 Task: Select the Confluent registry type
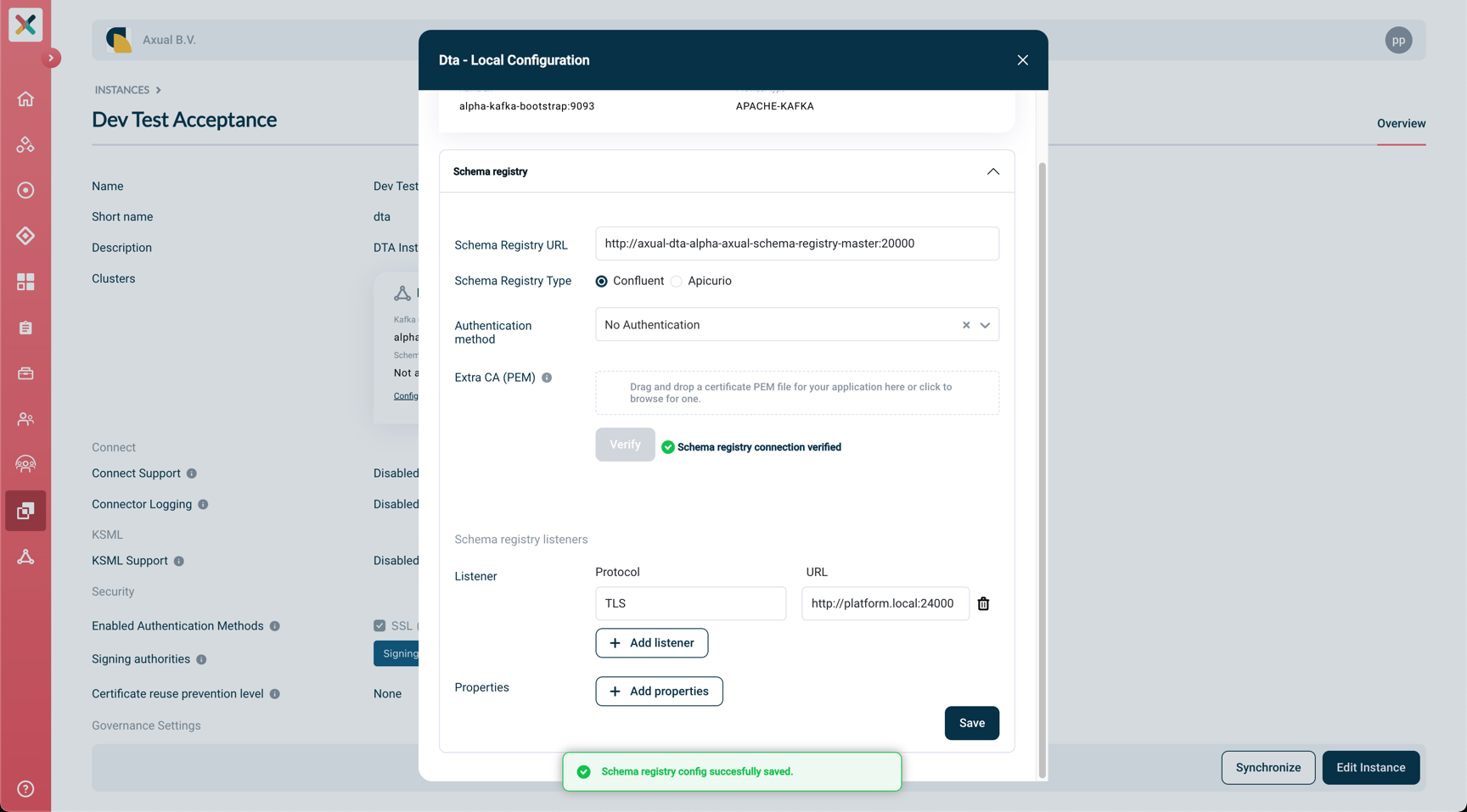(601, 282)
